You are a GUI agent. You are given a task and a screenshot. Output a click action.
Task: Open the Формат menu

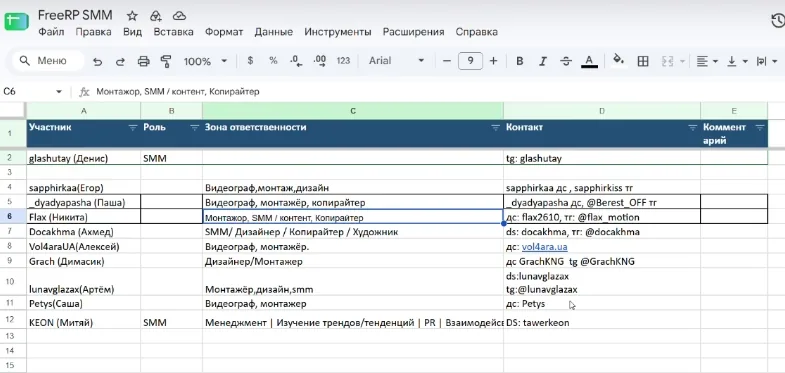(x=224, y=32)
